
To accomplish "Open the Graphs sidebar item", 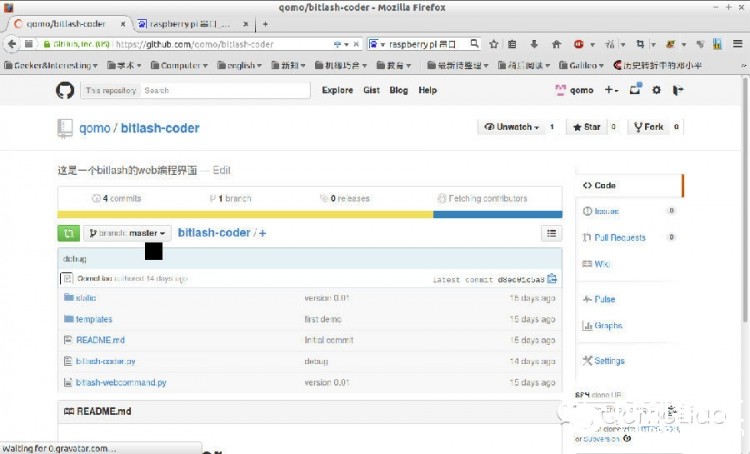I will (x=602, y=325).
